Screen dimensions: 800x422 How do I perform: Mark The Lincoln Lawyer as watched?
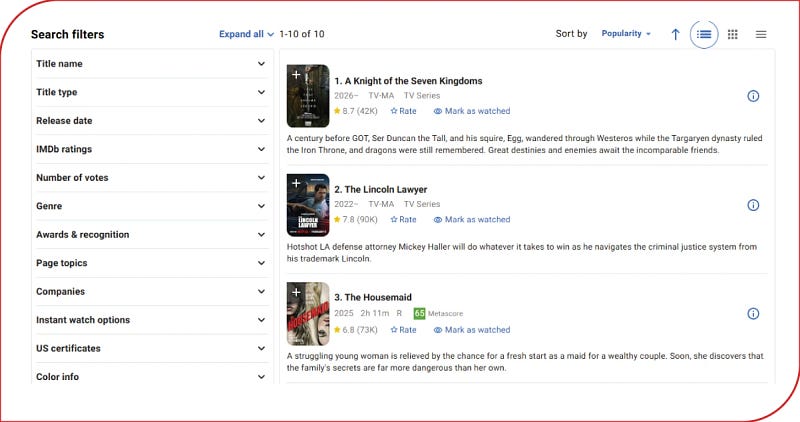click(472, 219)
